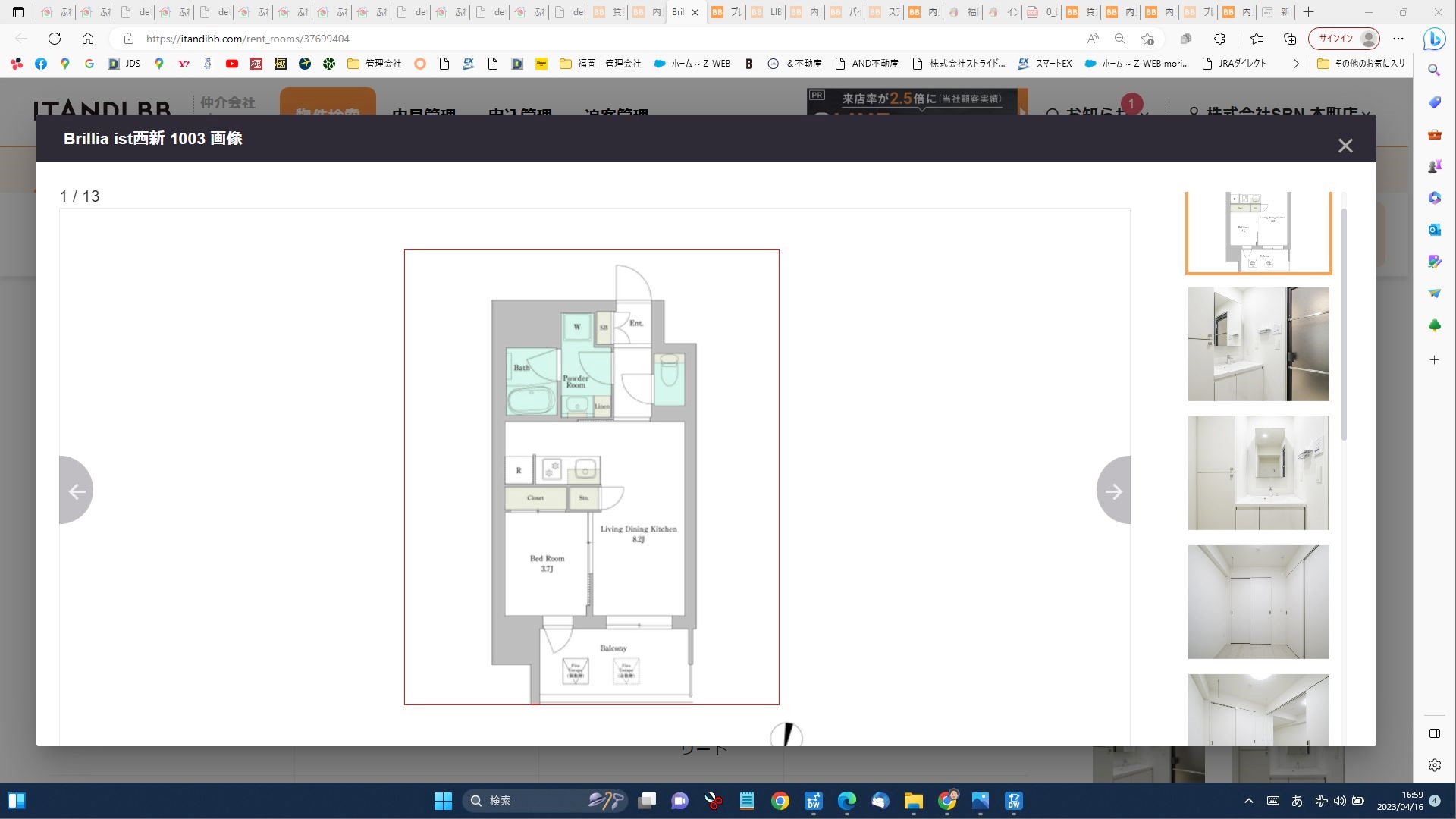Open the favorites list icon

pyautogui.click(x=1257, y=39)
